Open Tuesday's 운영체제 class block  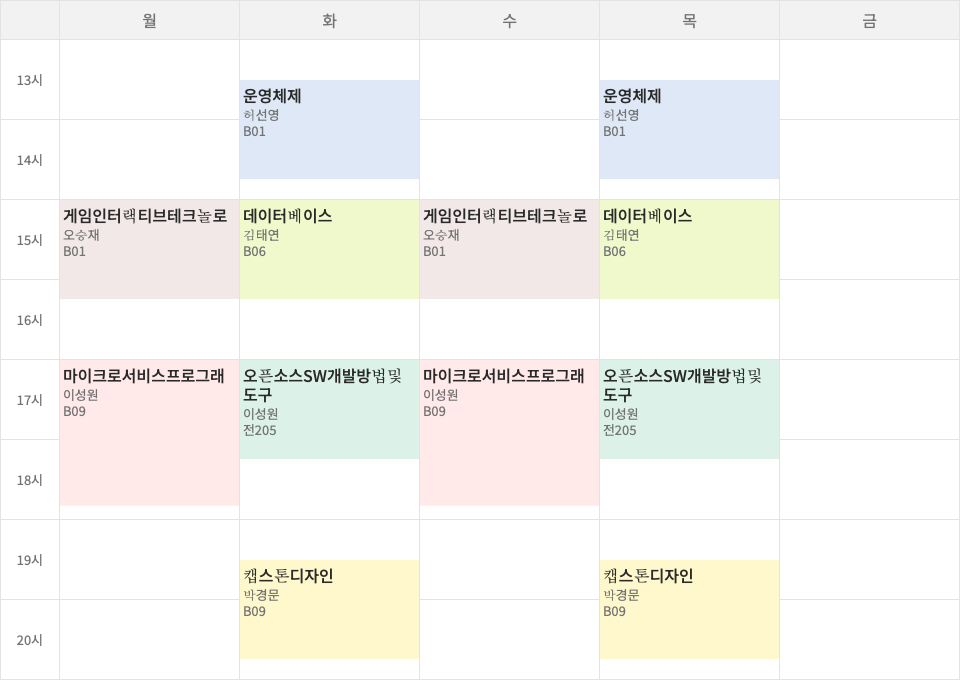329,129
